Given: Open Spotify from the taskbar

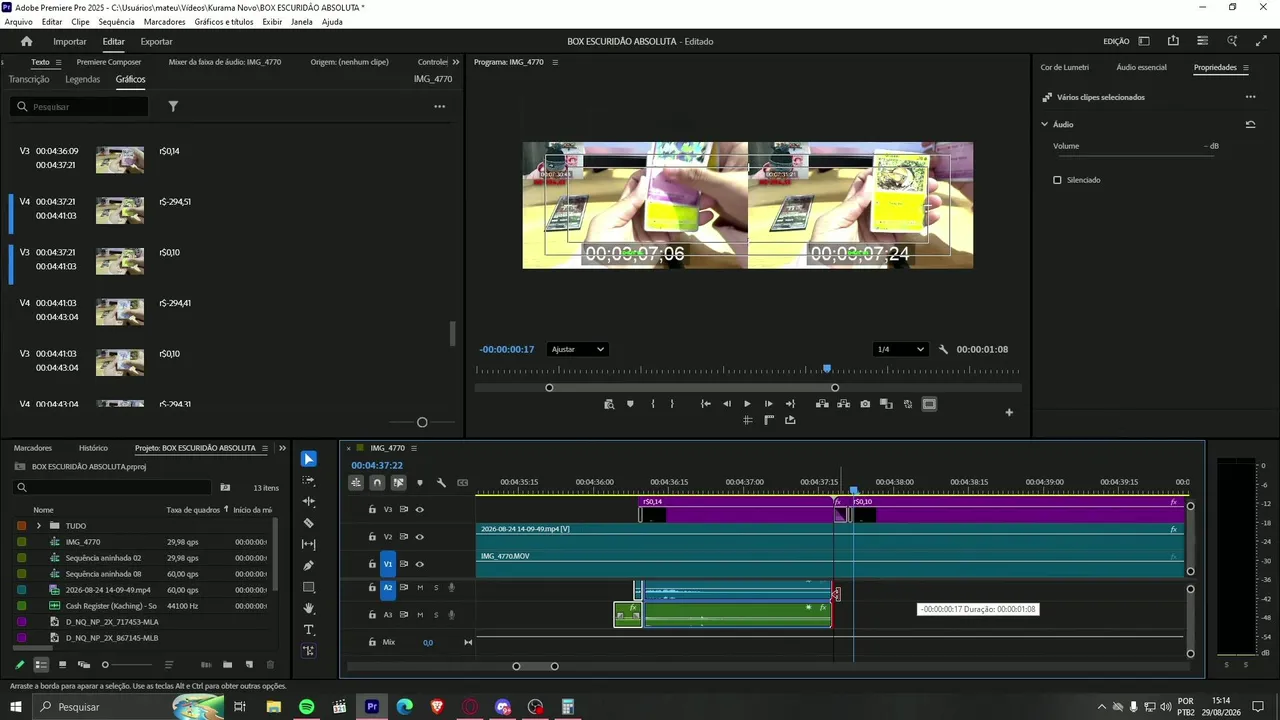Looking at the screenshot, I should (306, 707).
